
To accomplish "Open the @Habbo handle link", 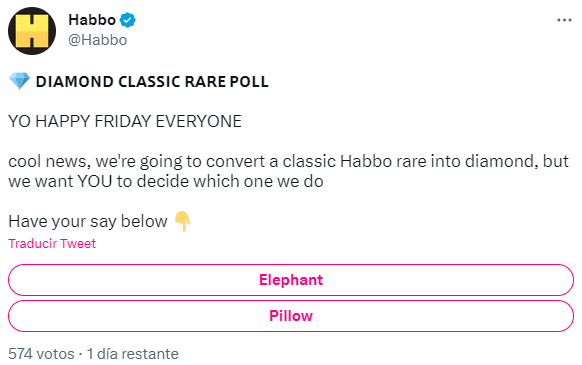I will 98,40.
